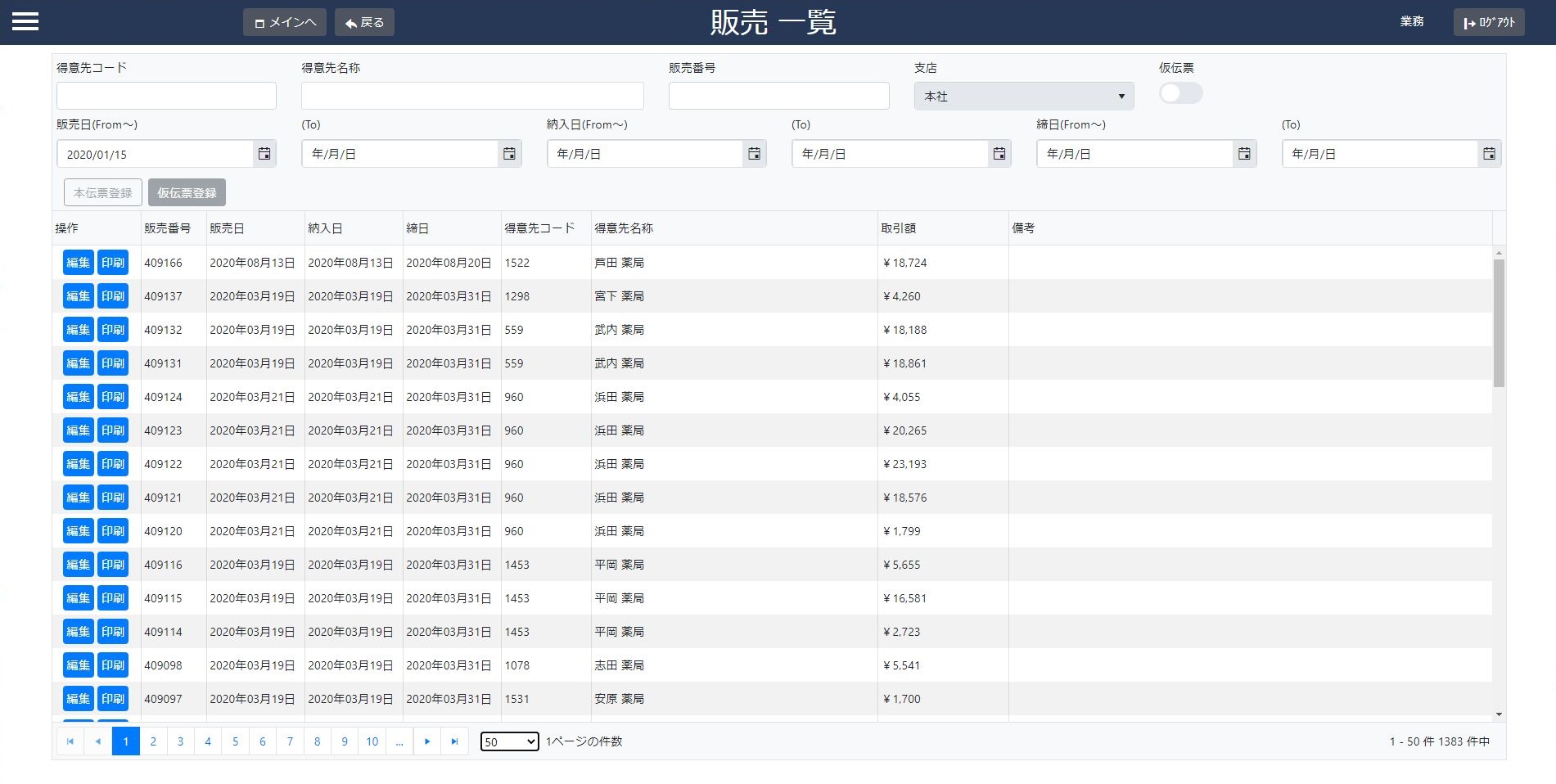Click the 本伝票登録 button

tap(103, 193)
